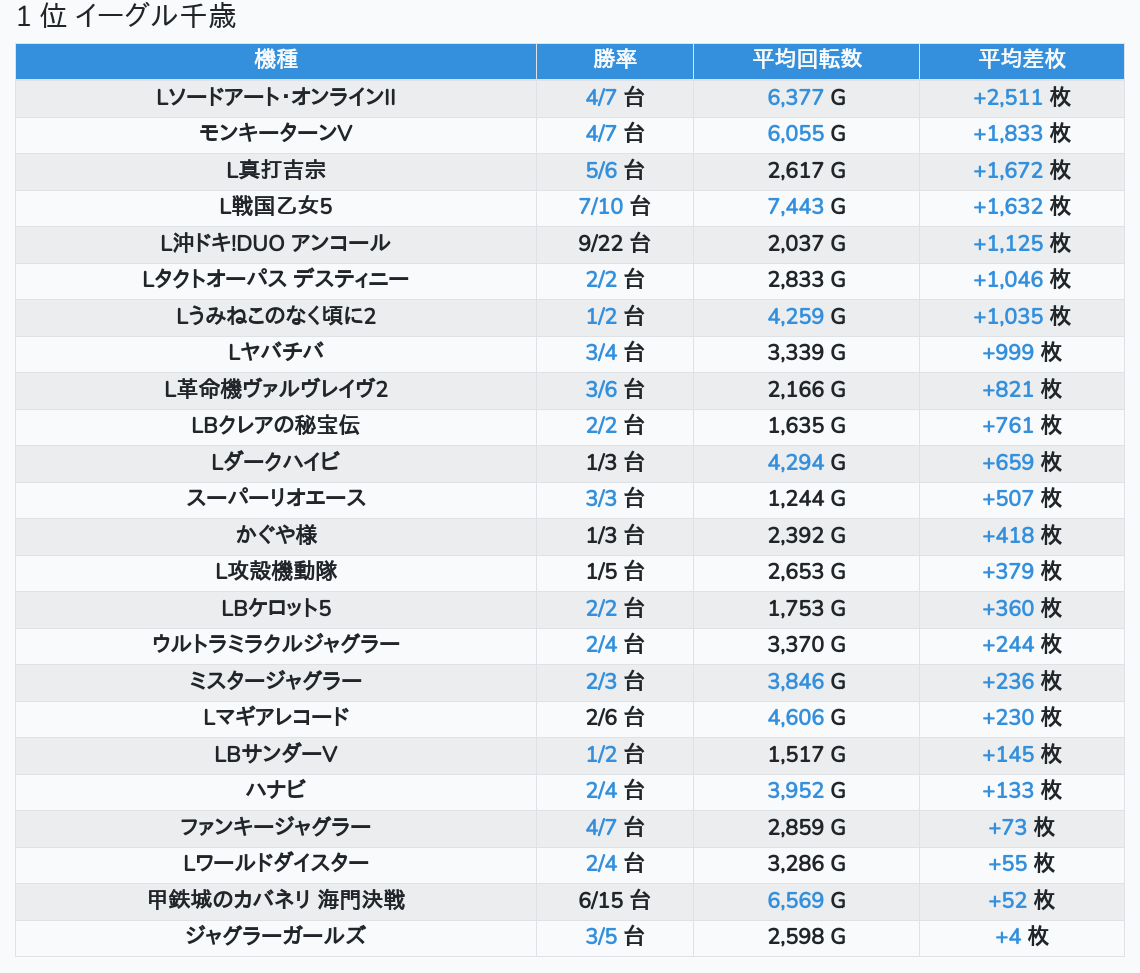Click ウルトラミラクルジャグラー machine name
1140x973 pixels.
(x=276, y=644)
